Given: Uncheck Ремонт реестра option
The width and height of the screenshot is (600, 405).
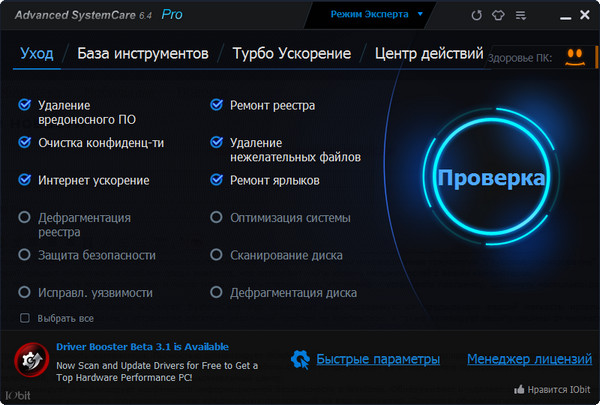Looking at the screenshot, I should [217, 105].
